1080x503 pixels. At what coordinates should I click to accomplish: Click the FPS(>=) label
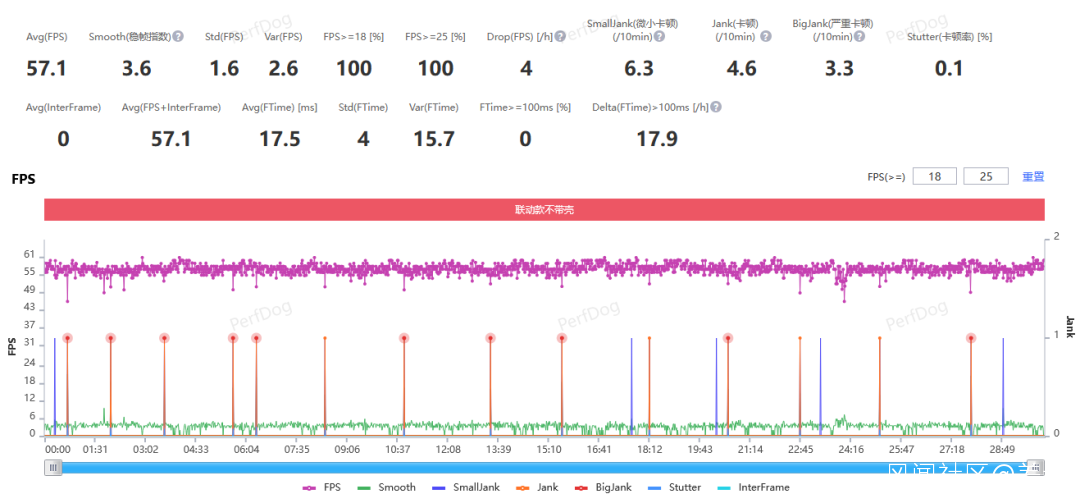pos(886,176)
